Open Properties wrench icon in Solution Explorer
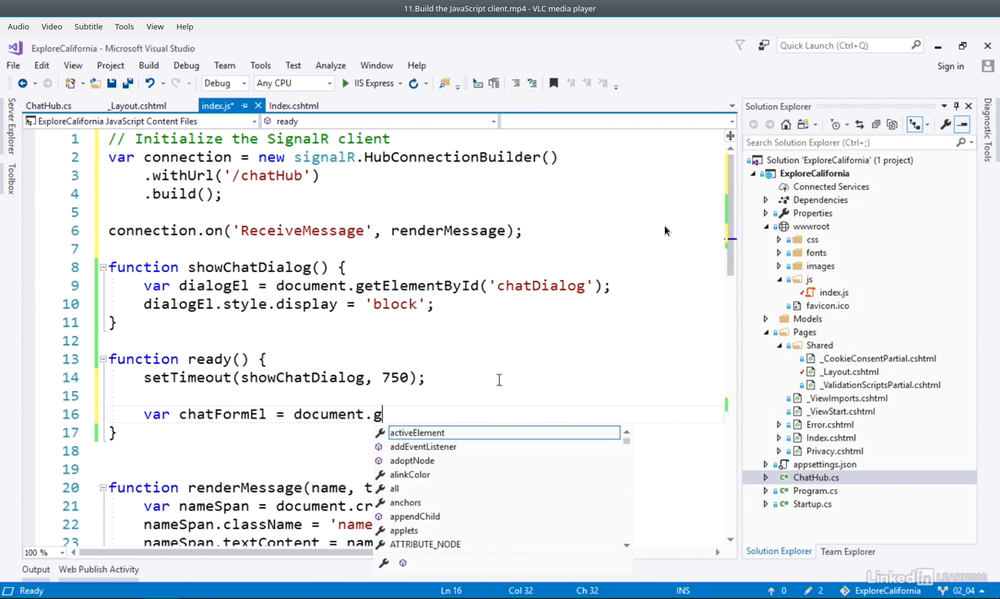This screenshot has width=1000, height=599. coord(945,125)
